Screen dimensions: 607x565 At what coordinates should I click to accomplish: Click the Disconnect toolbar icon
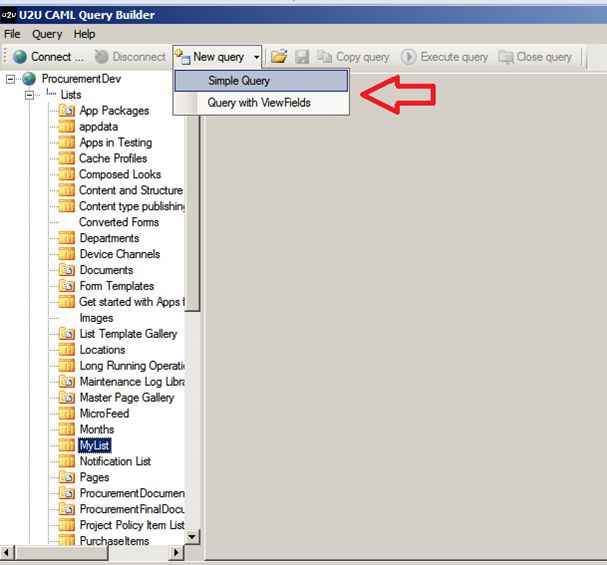[101, 57]
